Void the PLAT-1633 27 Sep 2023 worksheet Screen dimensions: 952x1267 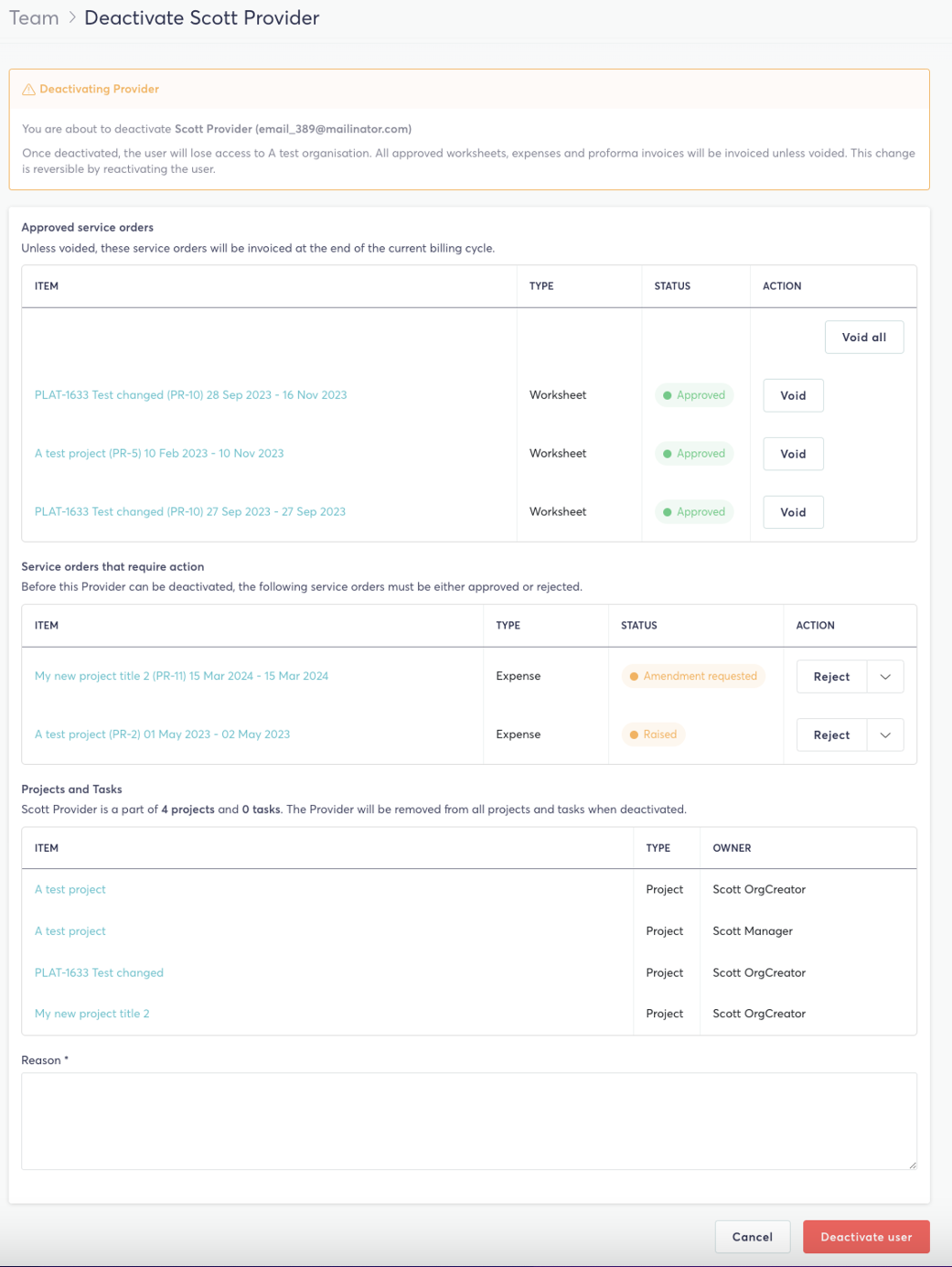click(792, 512)
